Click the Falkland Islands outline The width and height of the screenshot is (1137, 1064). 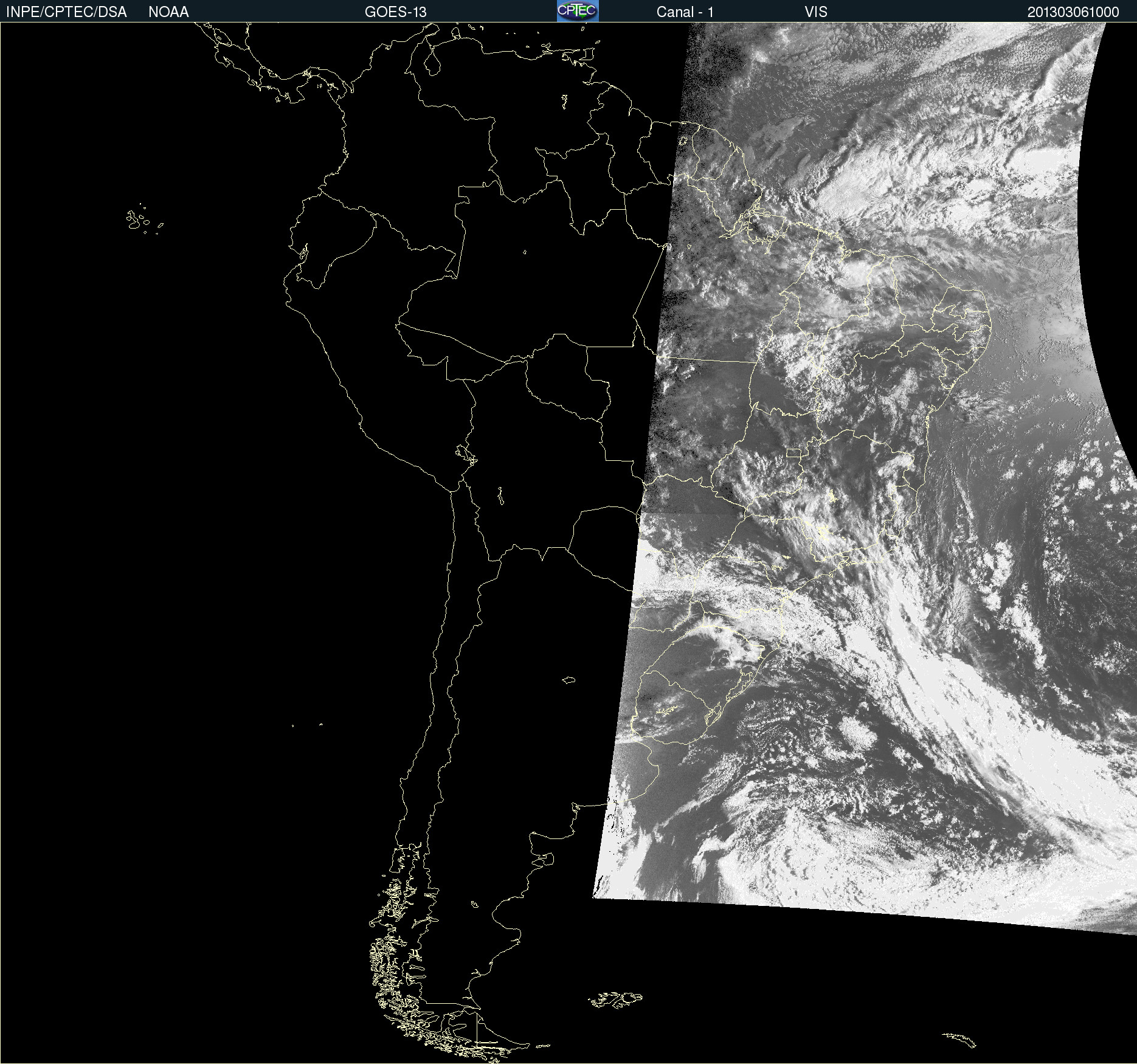(x=615, y=999)
